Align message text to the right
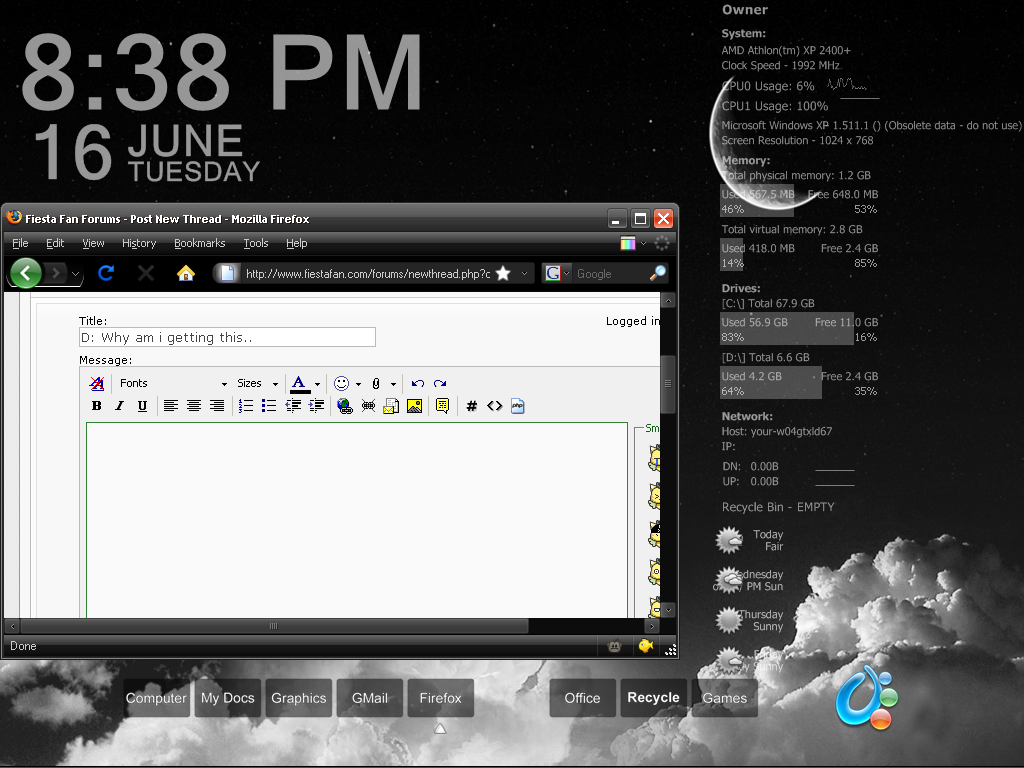The width and height of the screenshot is (1024, 768). coord(217,406)
